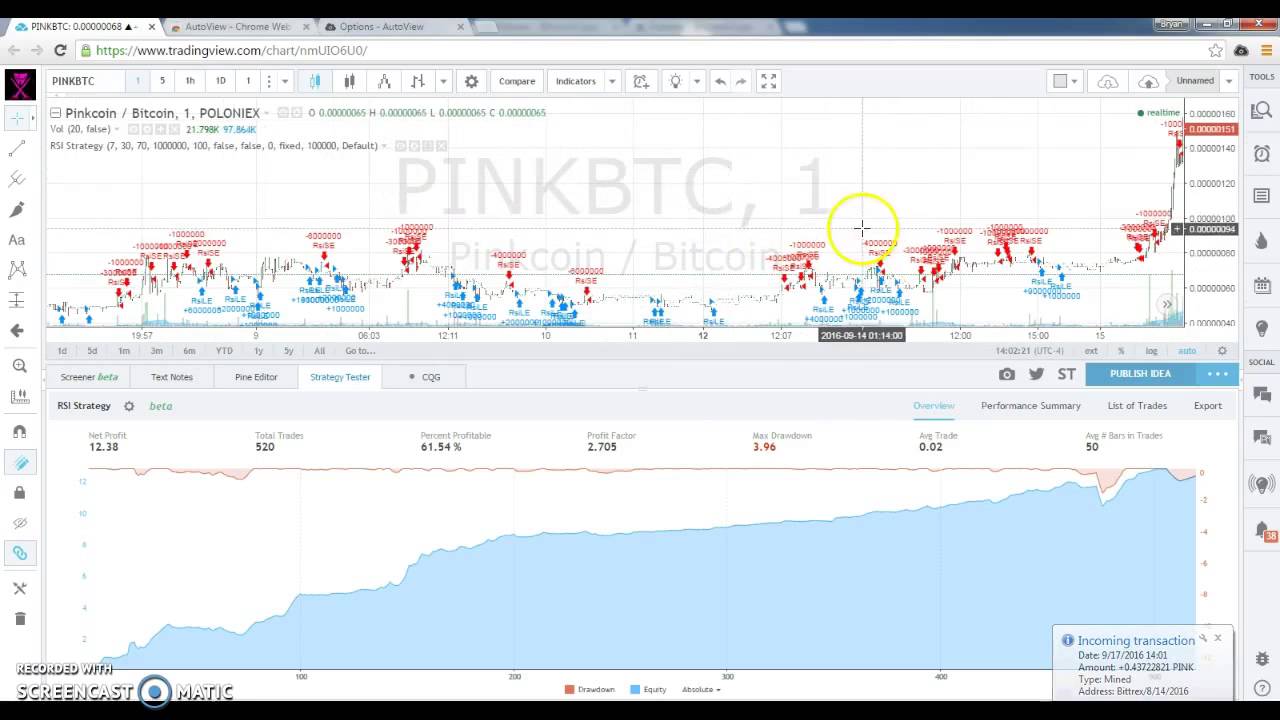Switch to the Text Notes tab

coord(171,377)
